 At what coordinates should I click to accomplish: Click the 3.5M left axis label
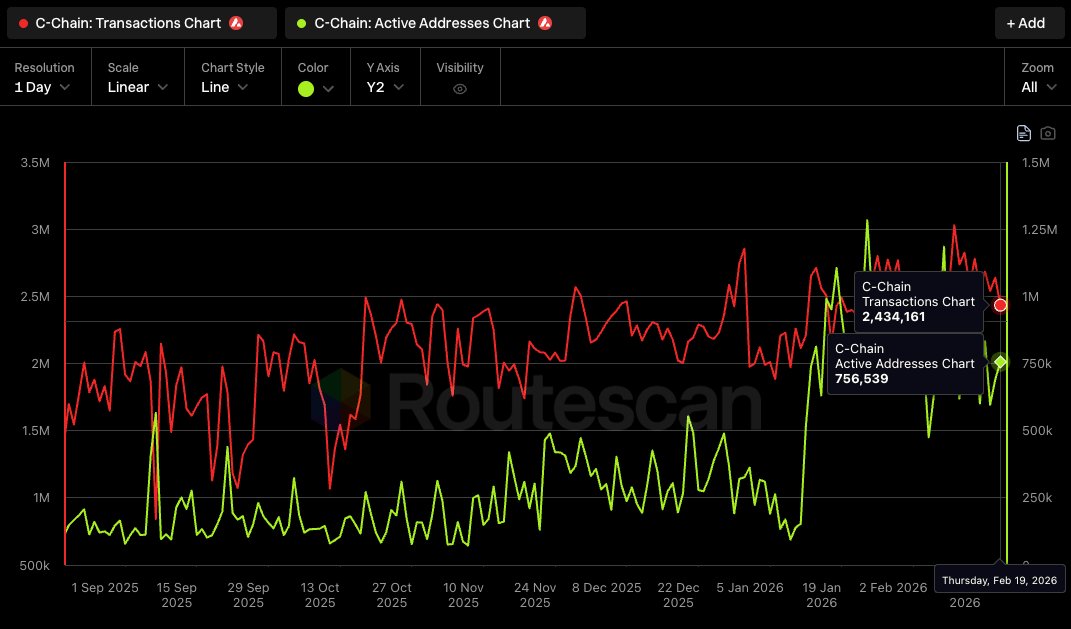(36, 163)
